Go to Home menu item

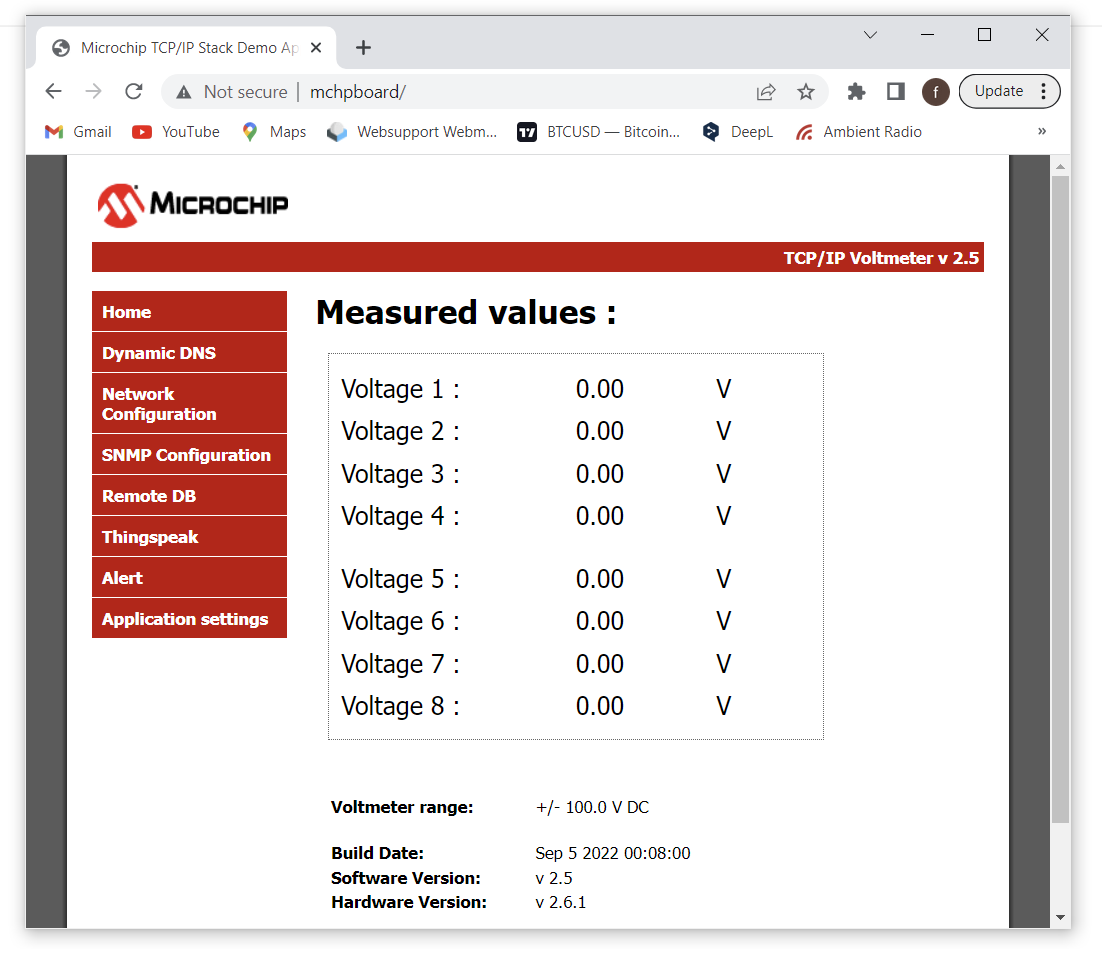[189, 311]
